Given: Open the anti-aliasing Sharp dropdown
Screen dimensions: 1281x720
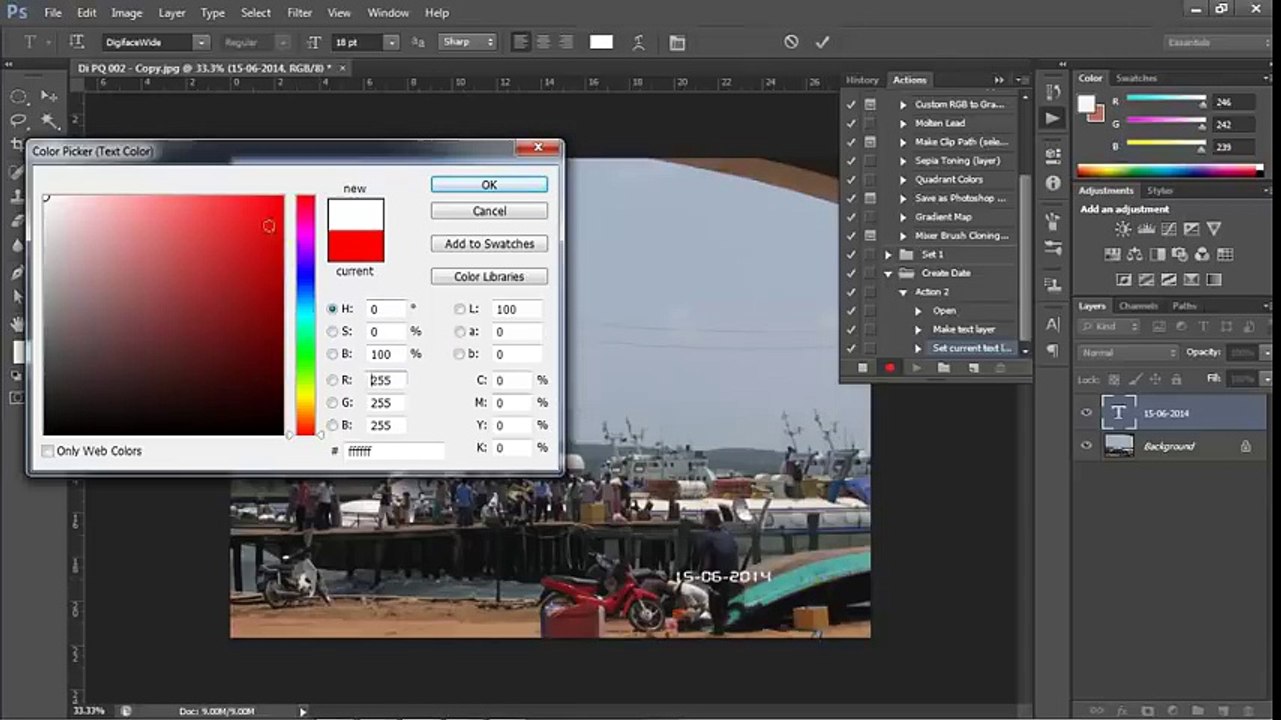Looking at the screenshot, I should pos(468,42).
